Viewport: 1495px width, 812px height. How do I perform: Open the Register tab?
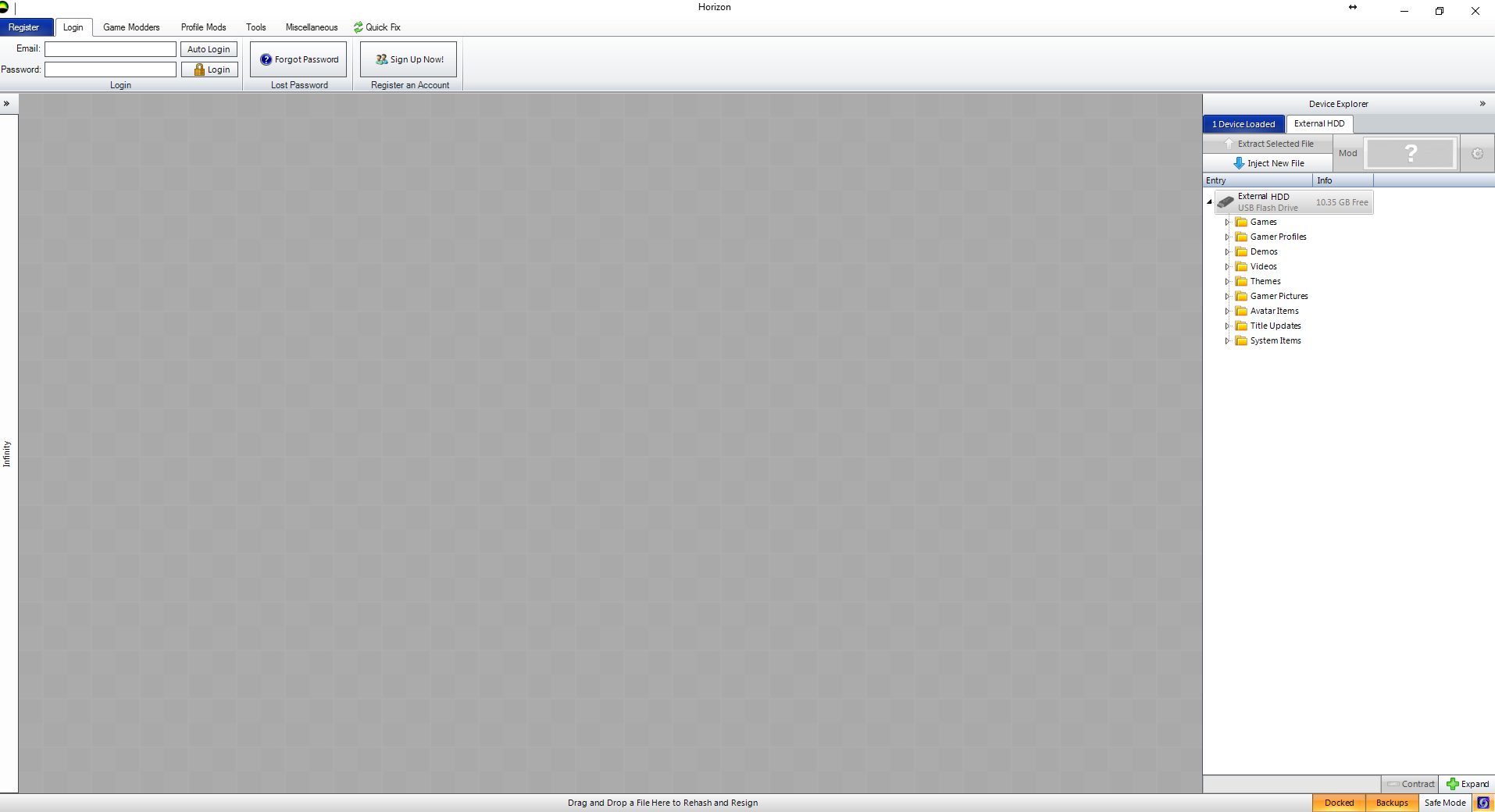(x=27, y=27)
